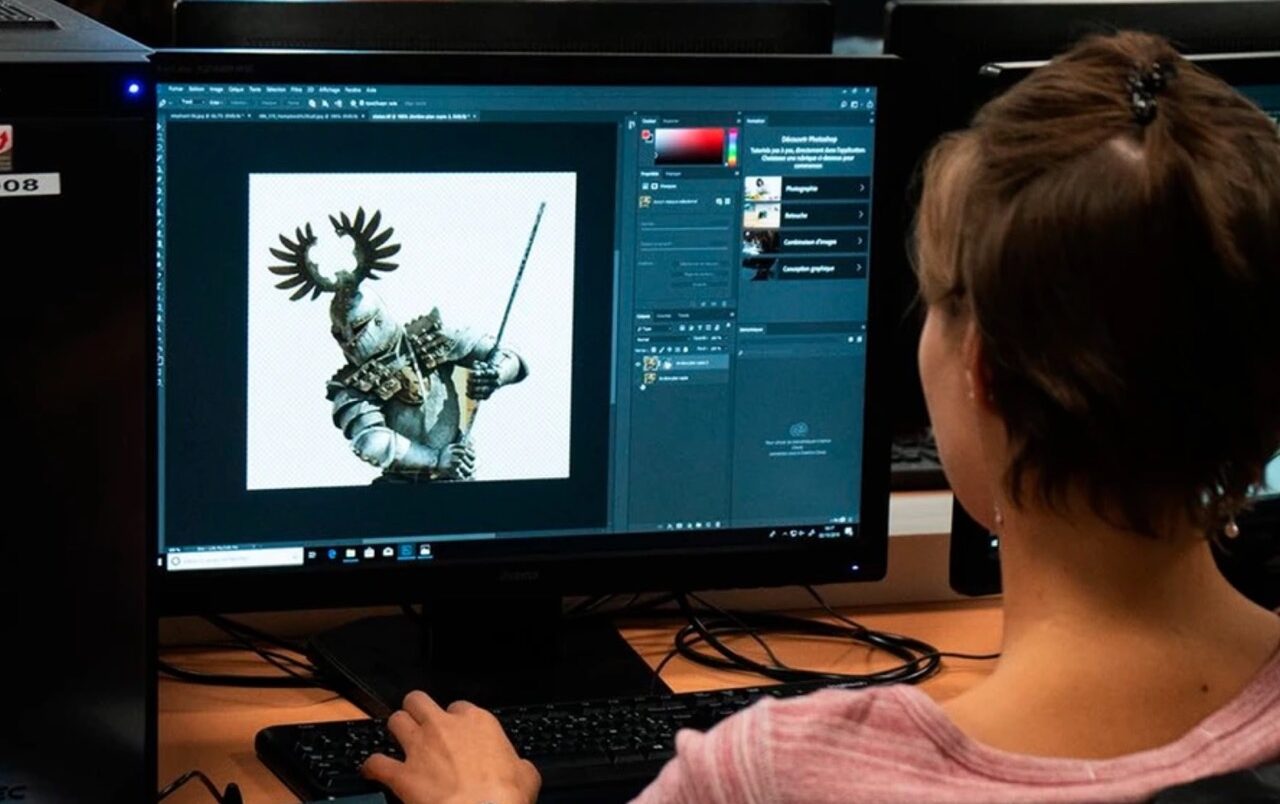Show the hidden lower layer
1280x804 pixels.
pos(638,378)
